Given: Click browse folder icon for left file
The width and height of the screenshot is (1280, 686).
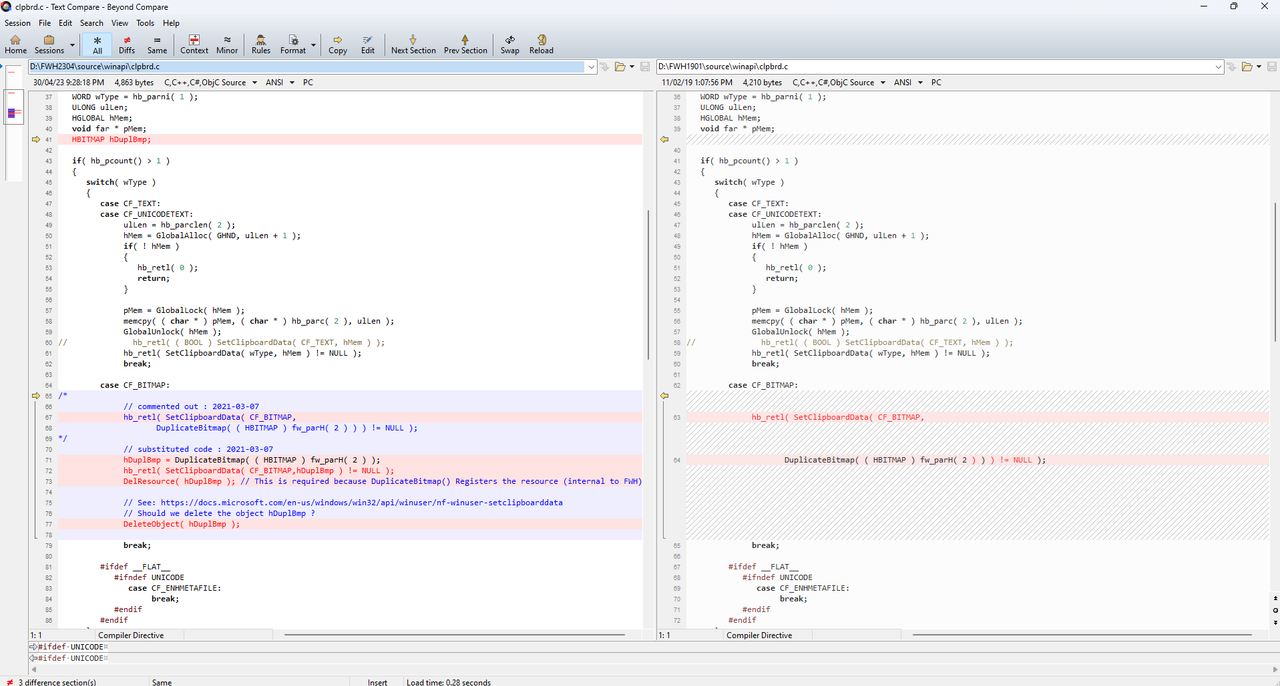Looking at the screenshot, I should [619, 67].
